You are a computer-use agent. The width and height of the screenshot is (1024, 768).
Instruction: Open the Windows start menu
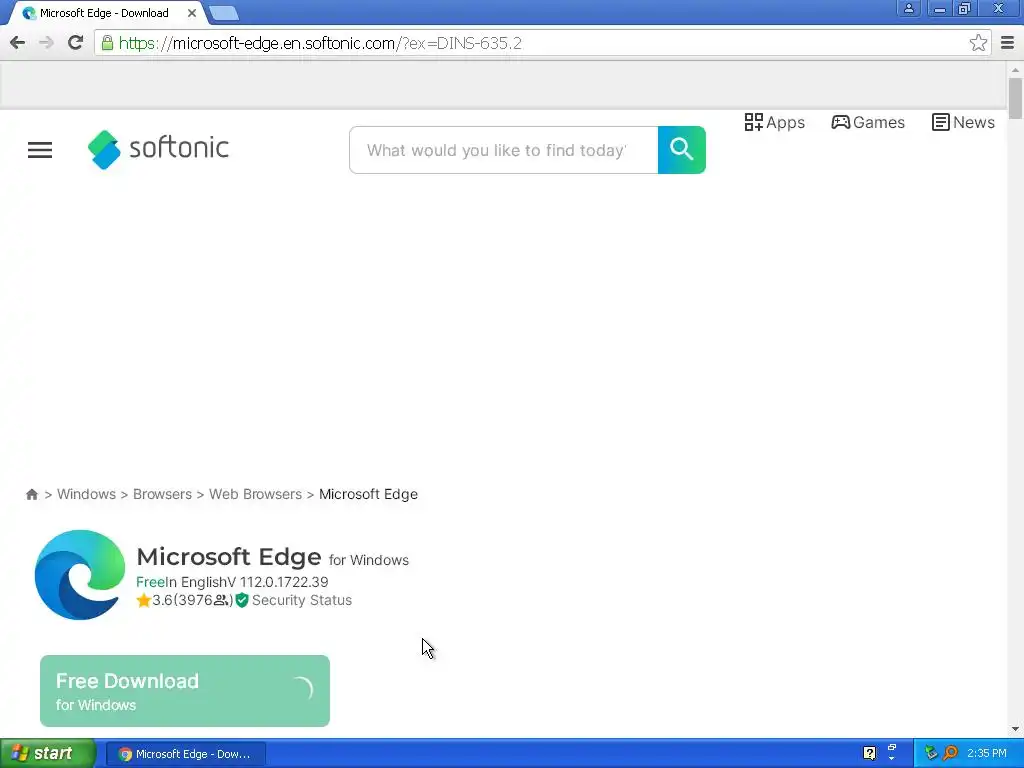pos(48,753)
